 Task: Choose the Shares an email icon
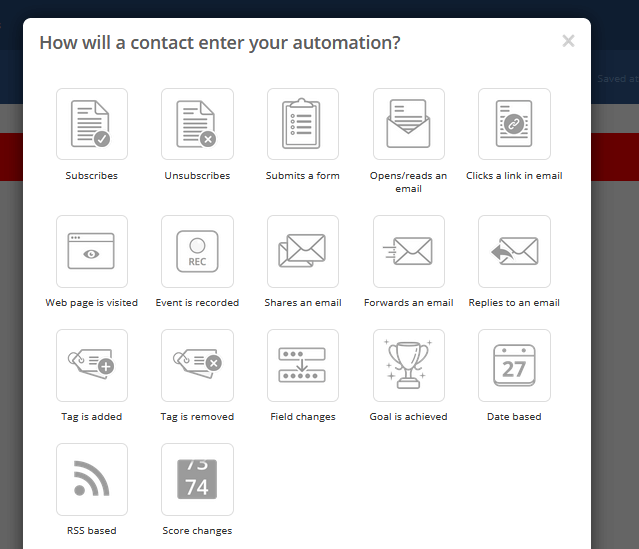click(x=303, y=251)
